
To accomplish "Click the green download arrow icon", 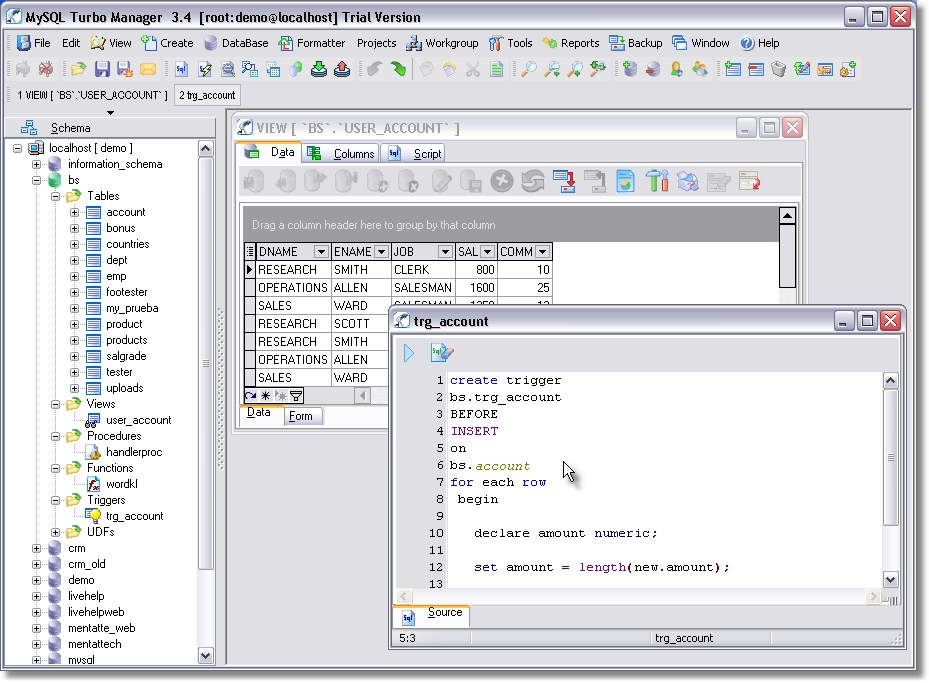I will (319, 69).
